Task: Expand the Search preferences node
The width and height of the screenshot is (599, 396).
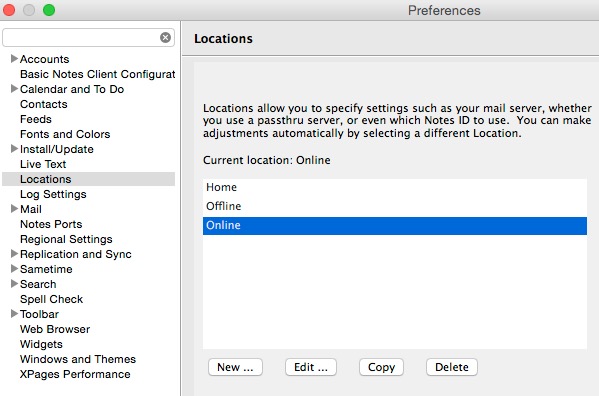Action: pyautogui.click(x=14, y=283)
